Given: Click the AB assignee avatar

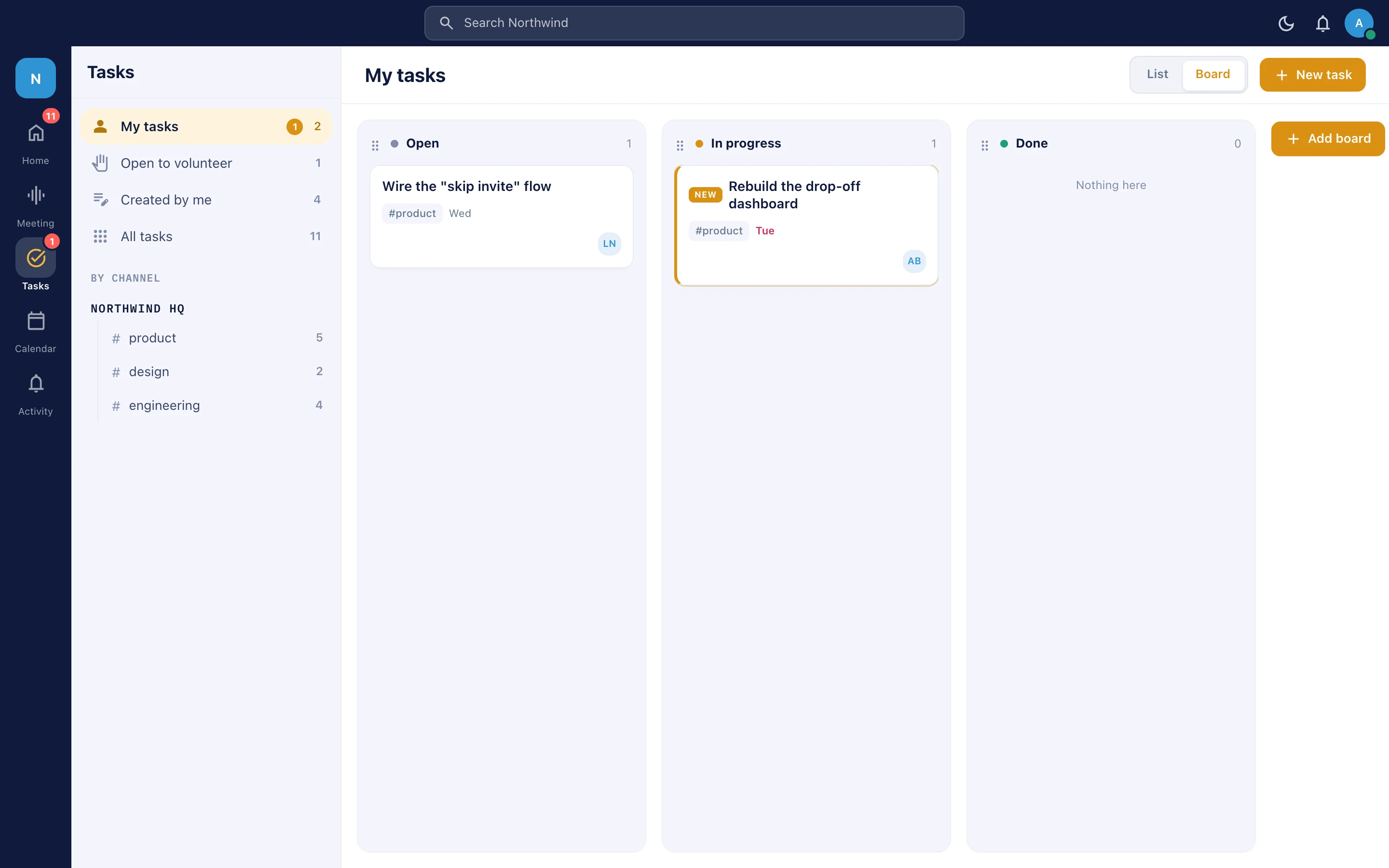Looking at the screenshot, I should tap(914, 261).
